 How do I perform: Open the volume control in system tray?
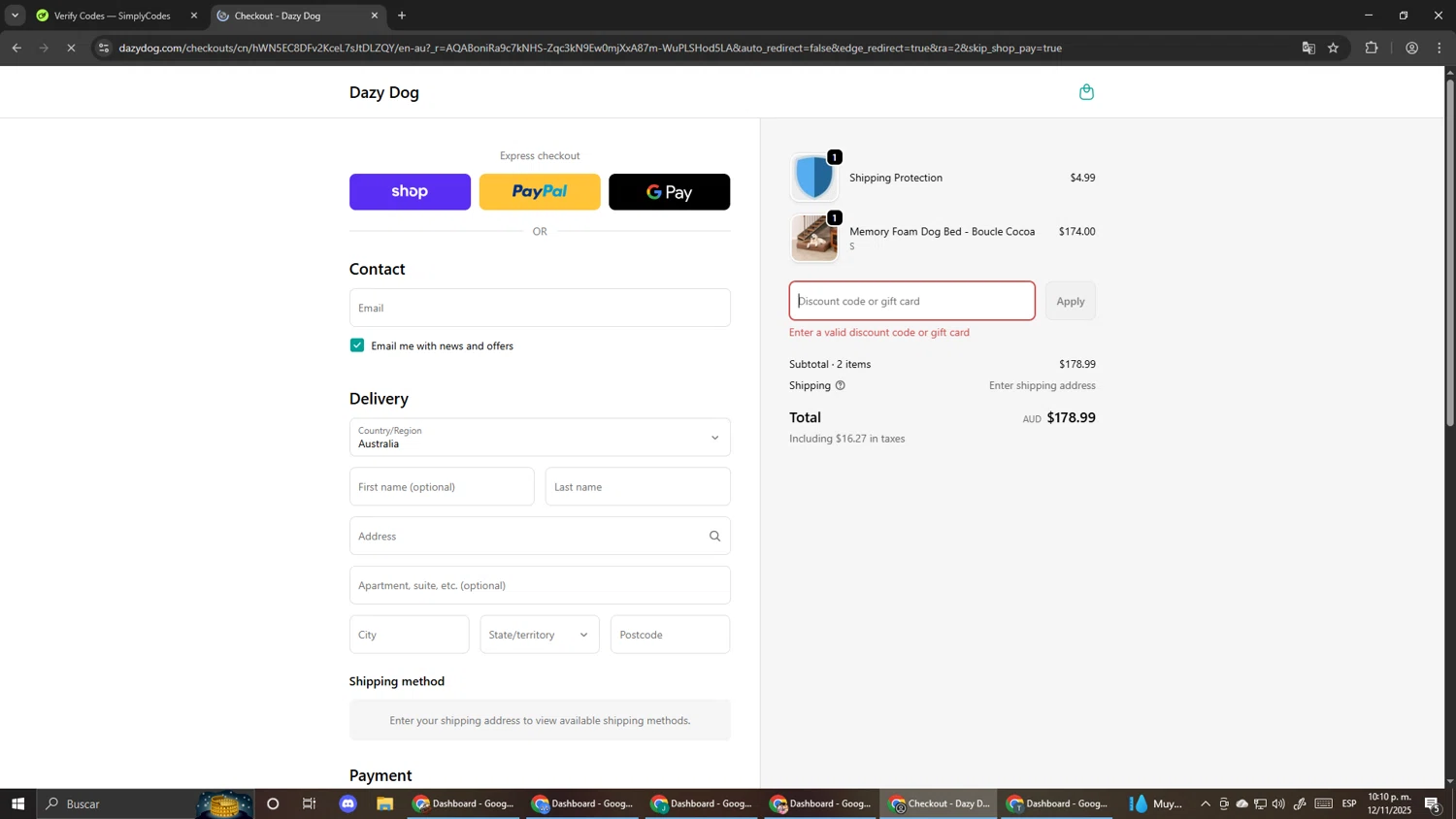point(1278,803)
